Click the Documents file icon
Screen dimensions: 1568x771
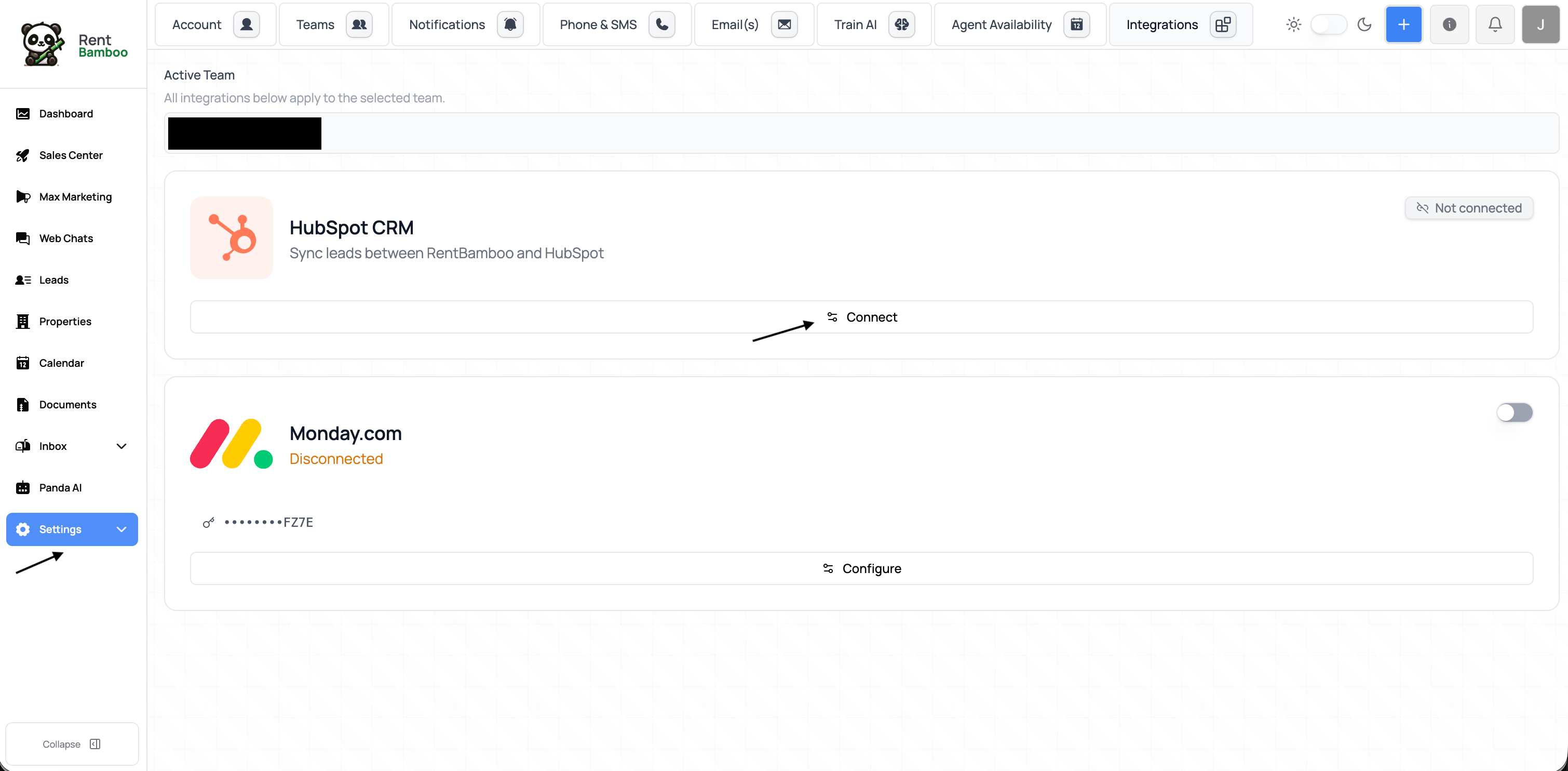(22, 404)
